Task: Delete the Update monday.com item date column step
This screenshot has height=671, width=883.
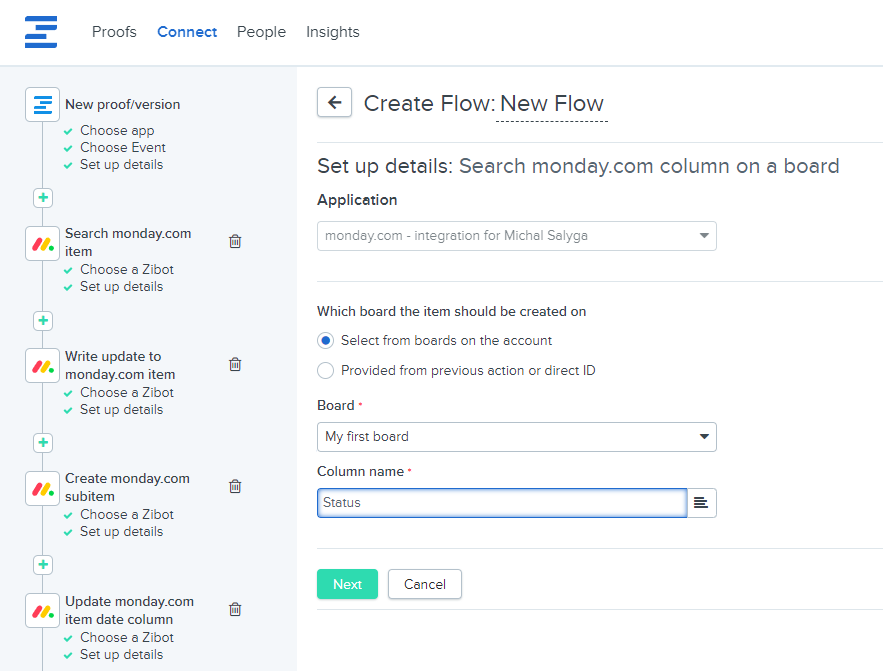Action: point(235,609)
